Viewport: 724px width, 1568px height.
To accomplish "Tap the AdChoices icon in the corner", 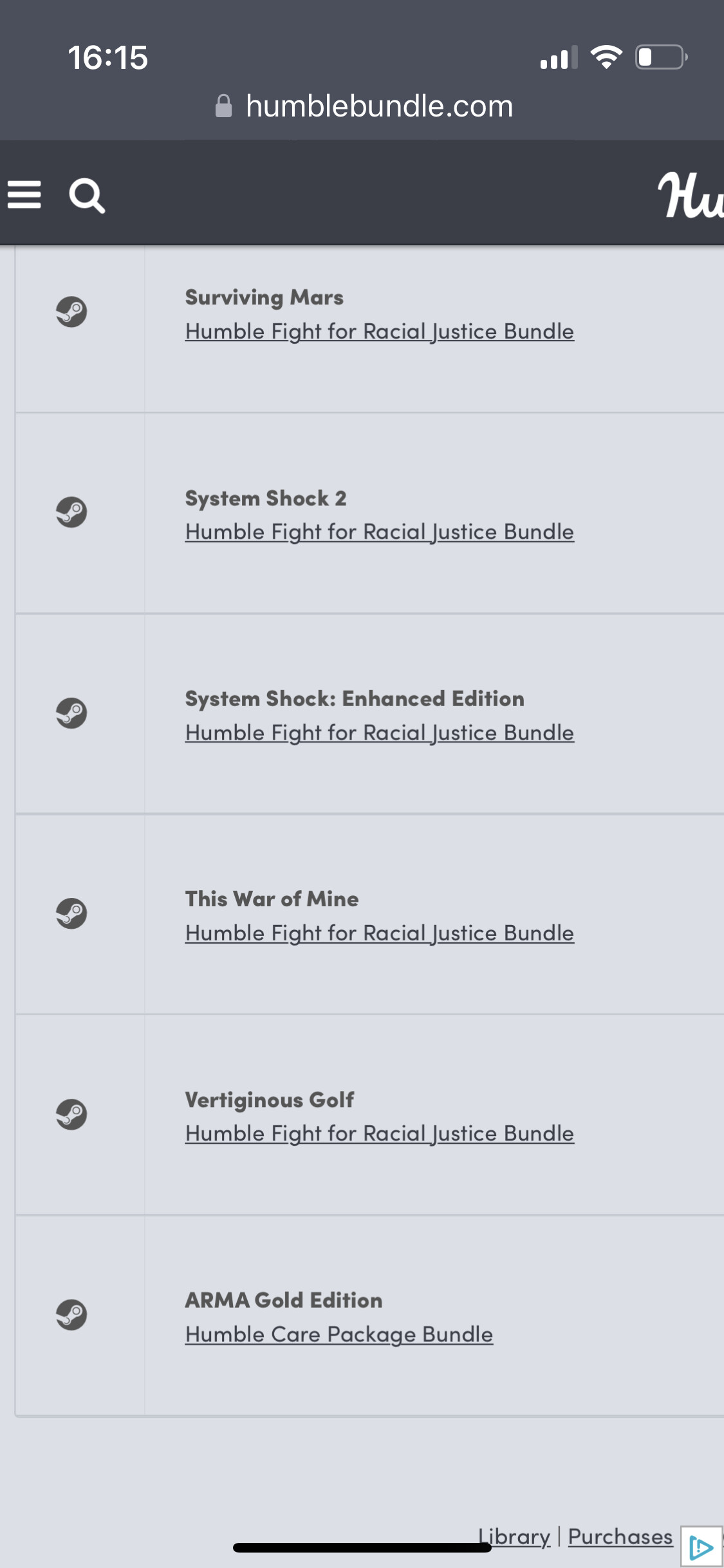I will point(701,1546).
